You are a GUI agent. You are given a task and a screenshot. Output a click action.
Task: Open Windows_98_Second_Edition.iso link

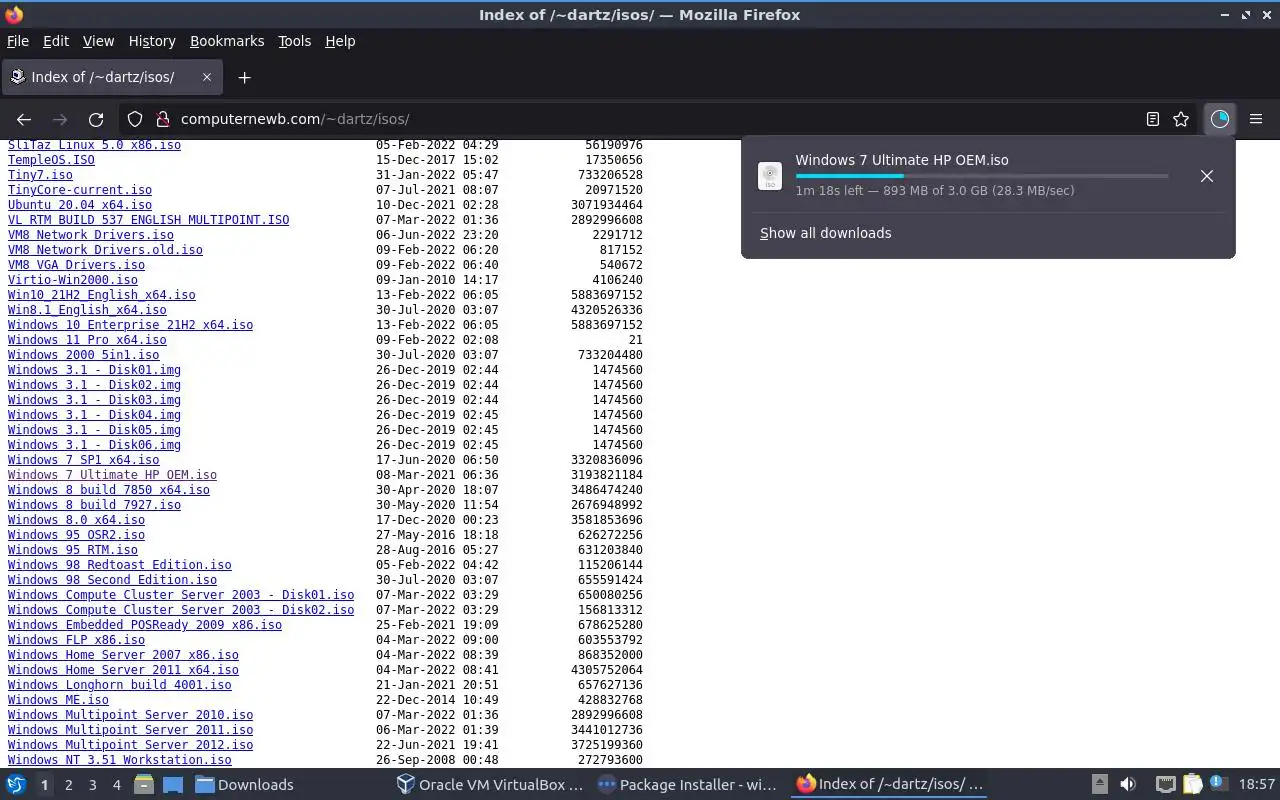(x=112, y=580)
